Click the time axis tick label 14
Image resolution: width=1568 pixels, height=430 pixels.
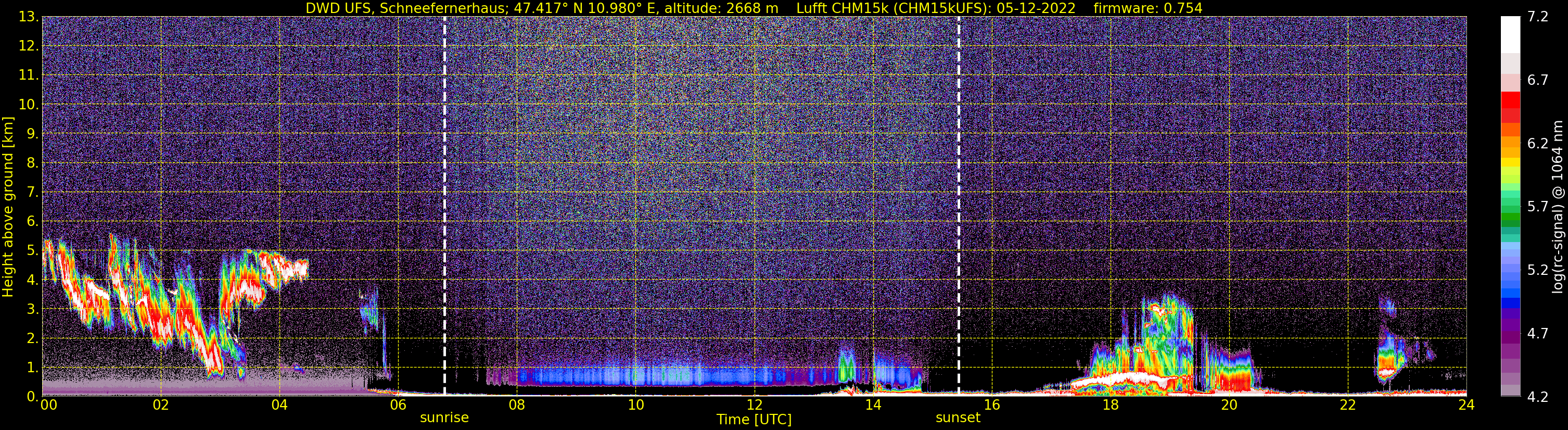point(873,405)
